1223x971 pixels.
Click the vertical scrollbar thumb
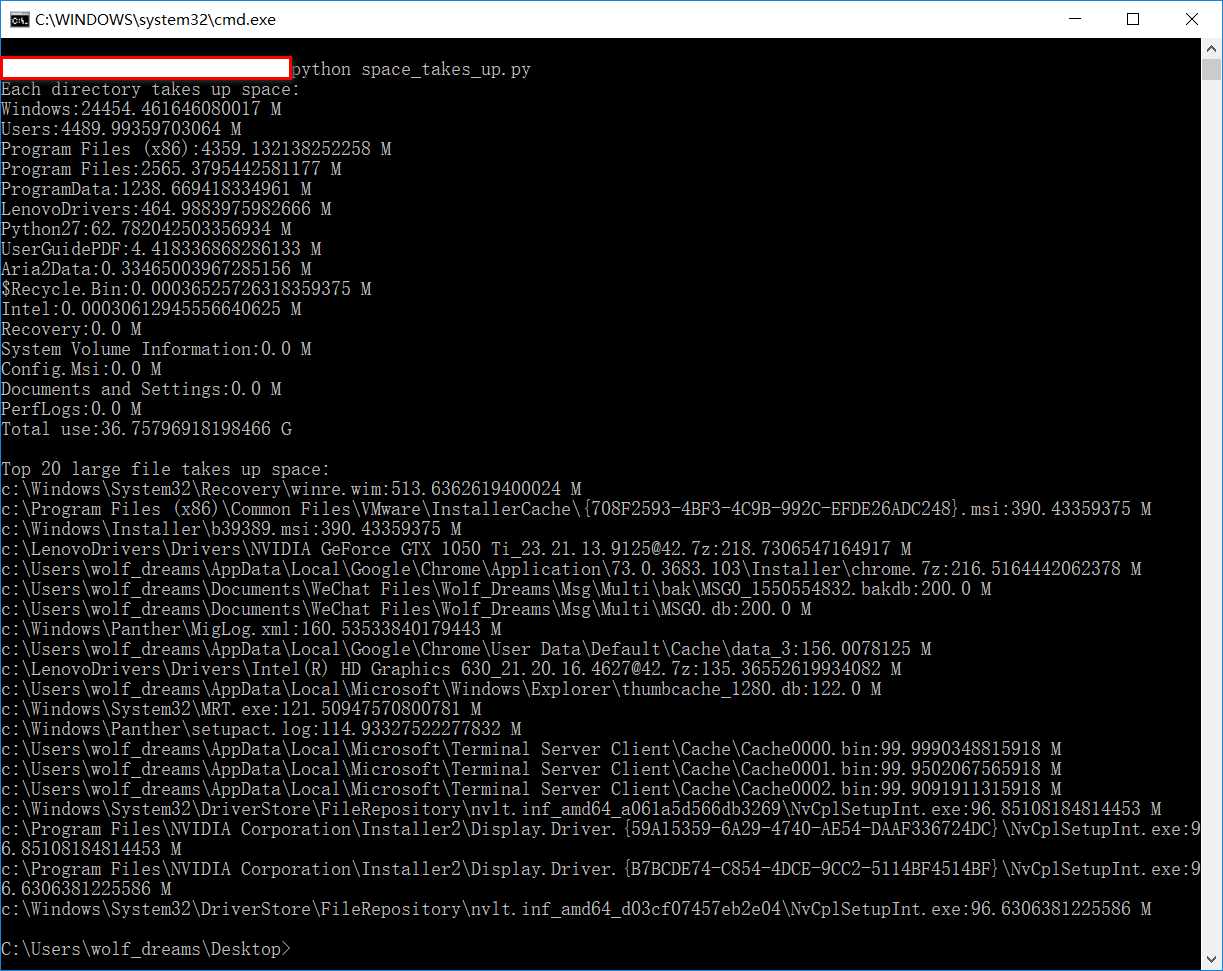tap(1211, 69)
